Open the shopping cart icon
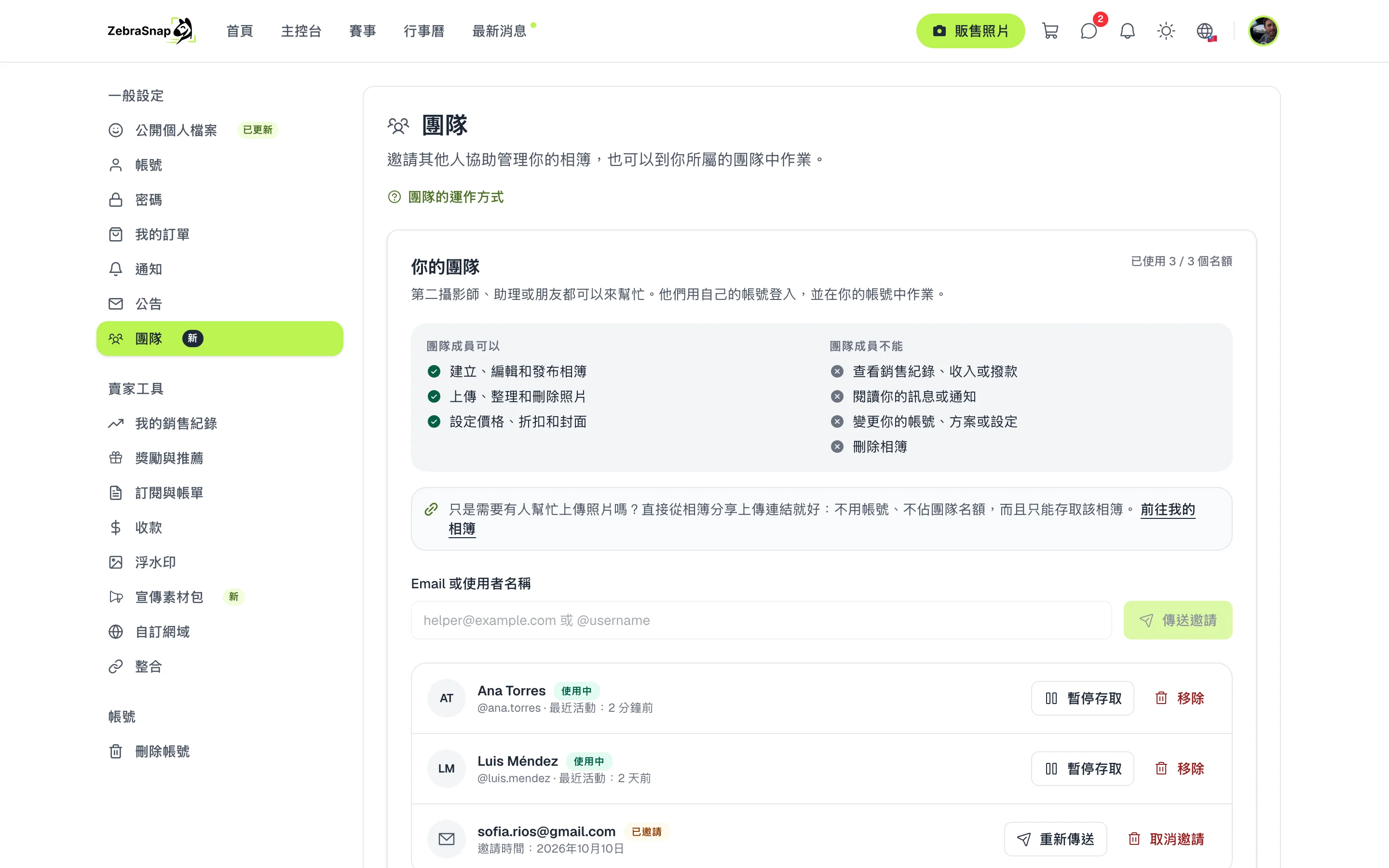1389x868 pixels. [x=1050, y=31]
